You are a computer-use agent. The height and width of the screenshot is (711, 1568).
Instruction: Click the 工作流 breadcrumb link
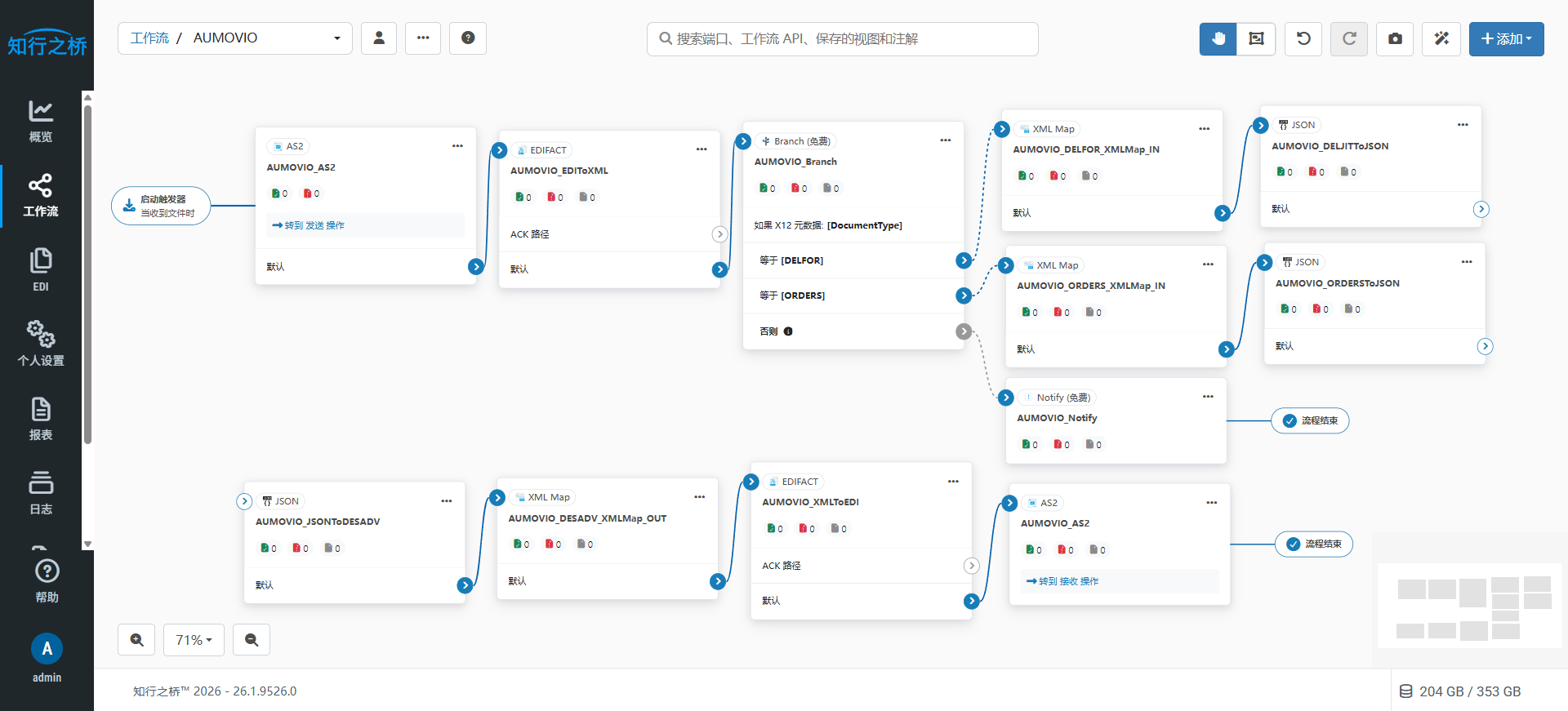[x=149, y=38]
